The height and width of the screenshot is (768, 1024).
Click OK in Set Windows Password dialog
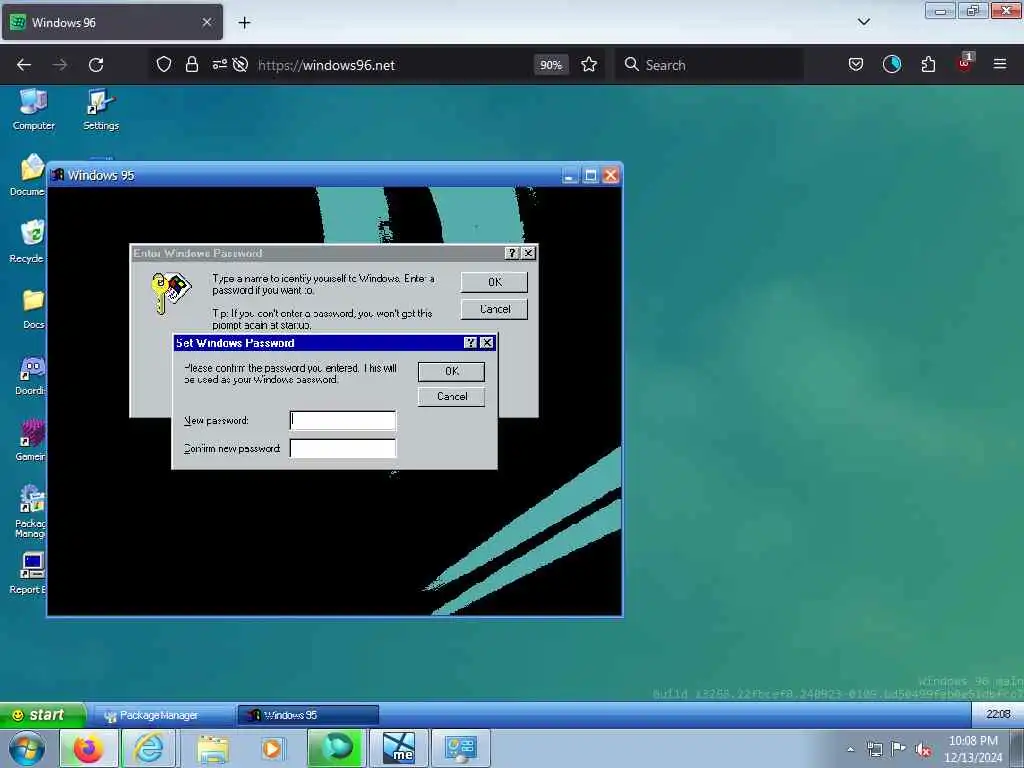(451, 371)
